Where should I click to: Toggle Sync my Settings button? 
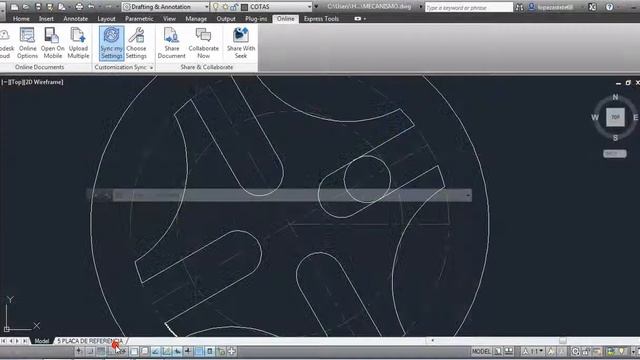tap(111, 43)
